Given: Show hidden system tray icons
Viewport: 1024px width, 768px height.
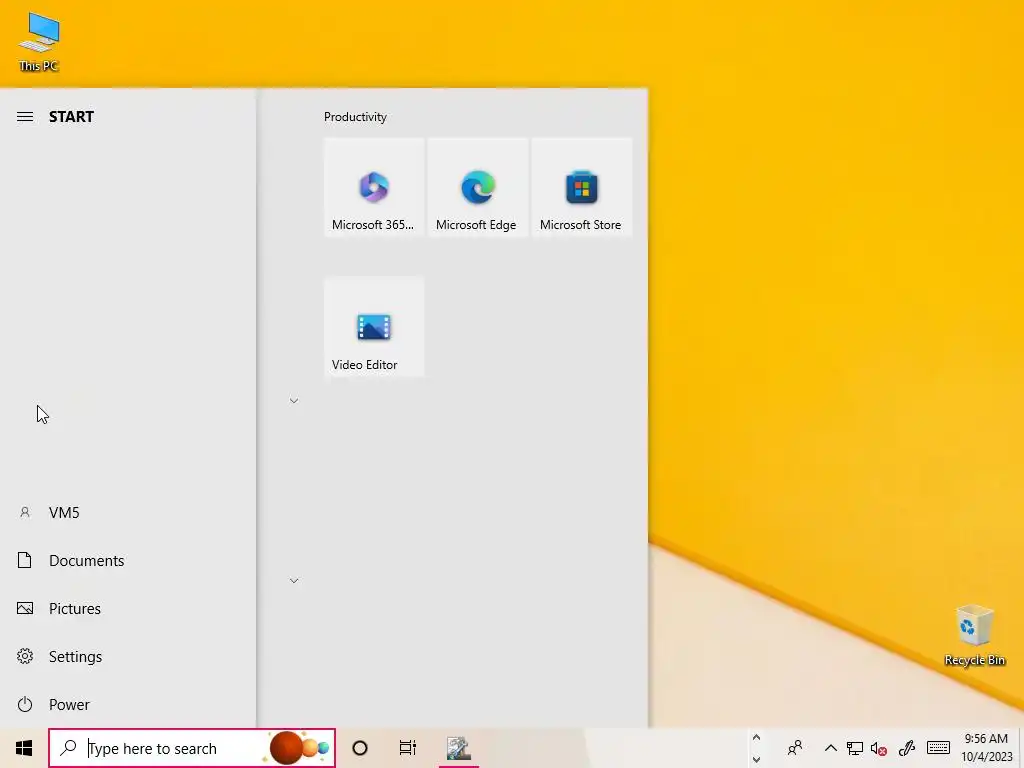Looking at the screenshot, I should pos(831,748).
